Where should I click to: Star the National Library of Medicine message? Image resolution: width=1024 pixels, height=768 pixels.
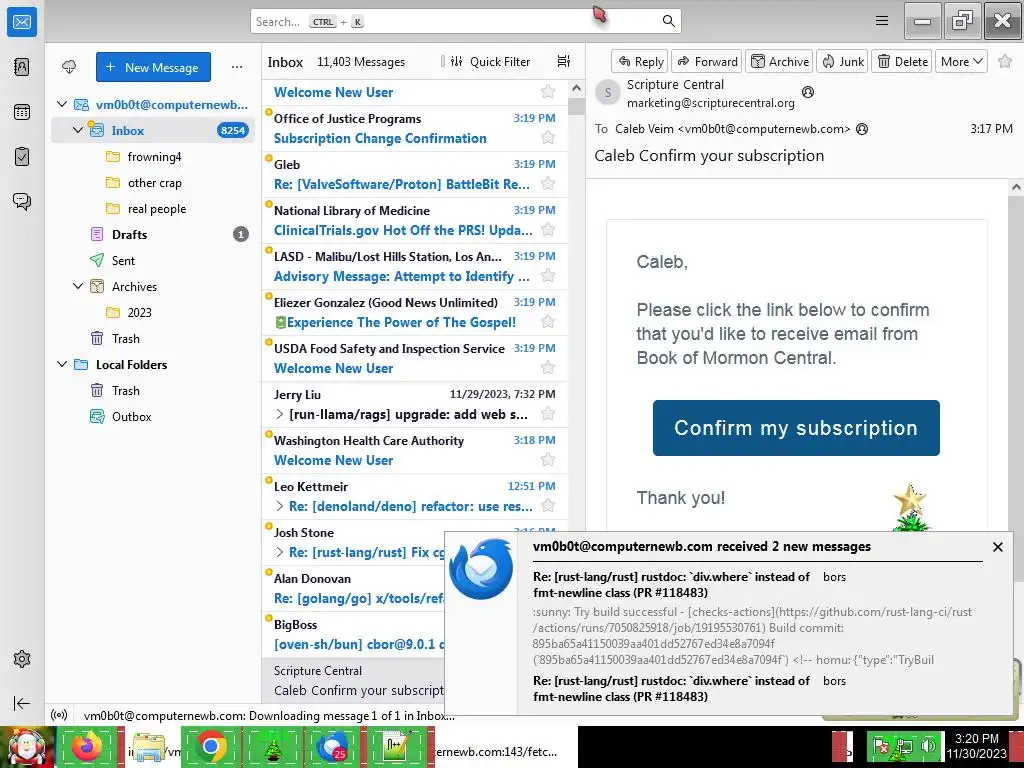(548, 230)
